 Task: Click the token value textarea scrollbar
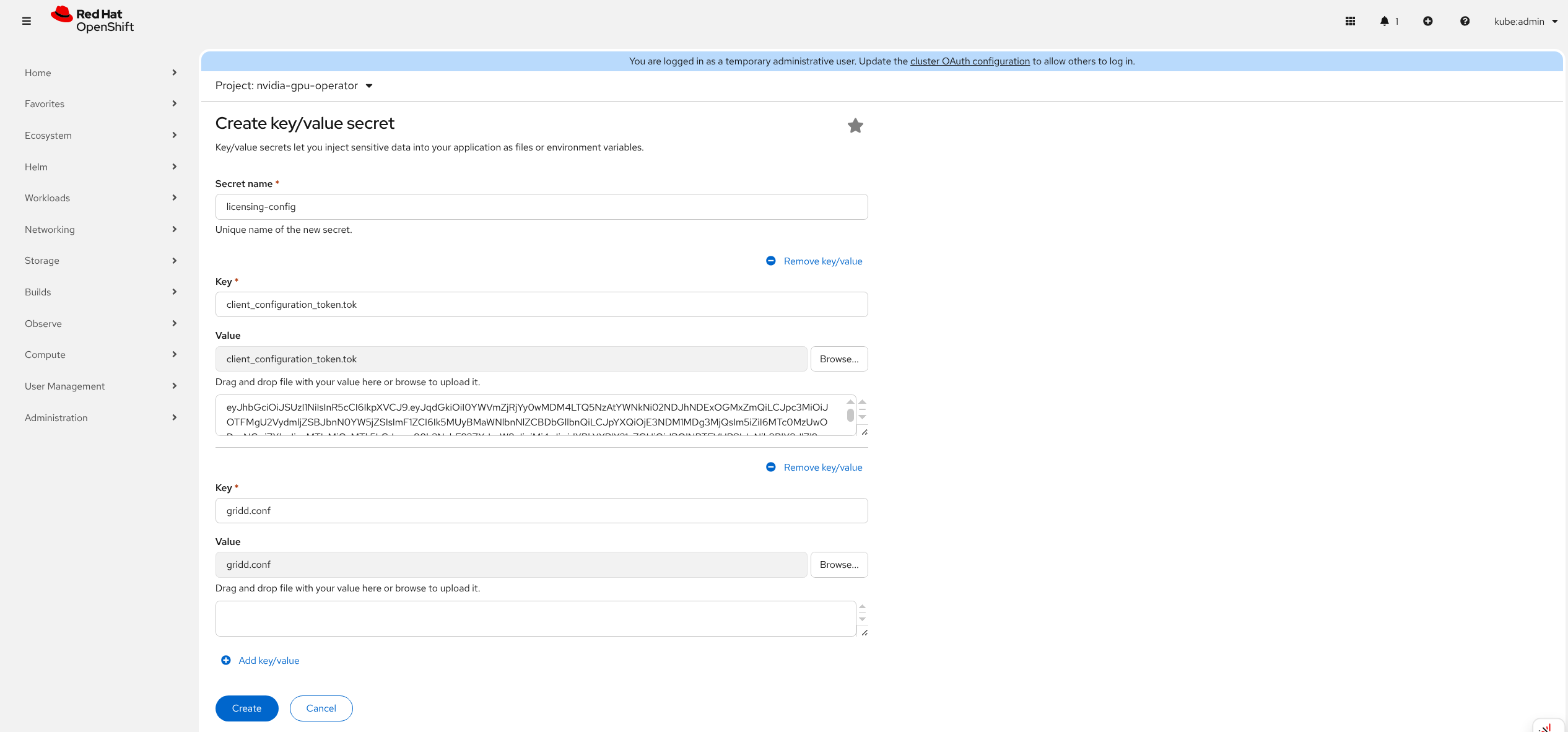tap(850, 414)
